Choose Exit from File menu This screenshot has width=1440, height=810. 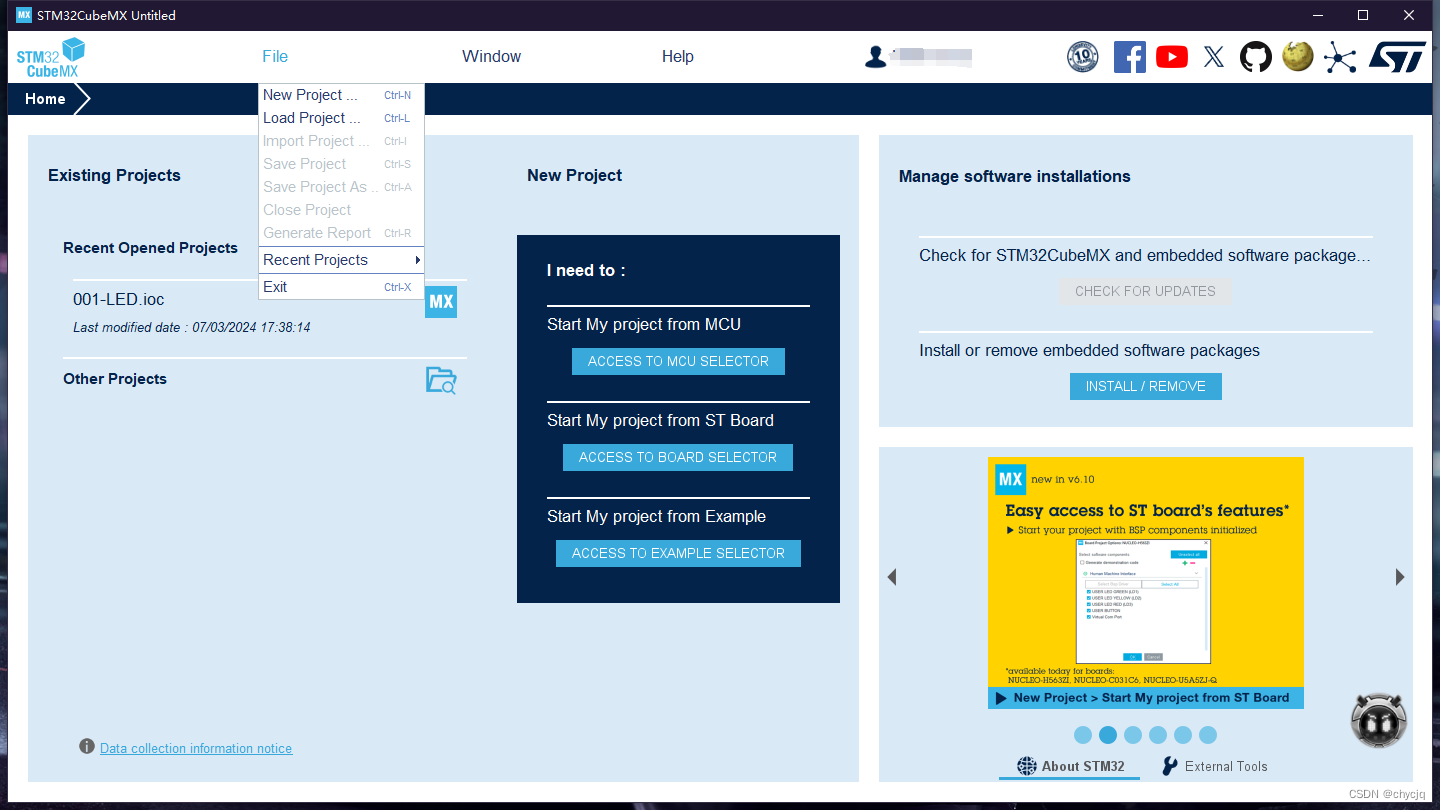coord(341,287)
